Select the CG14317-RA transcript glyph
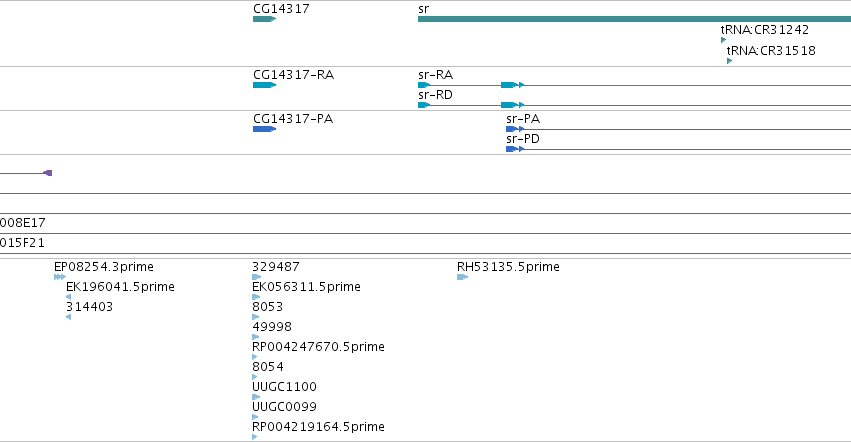This screenshot has width=851, height=442. [264, 85]
